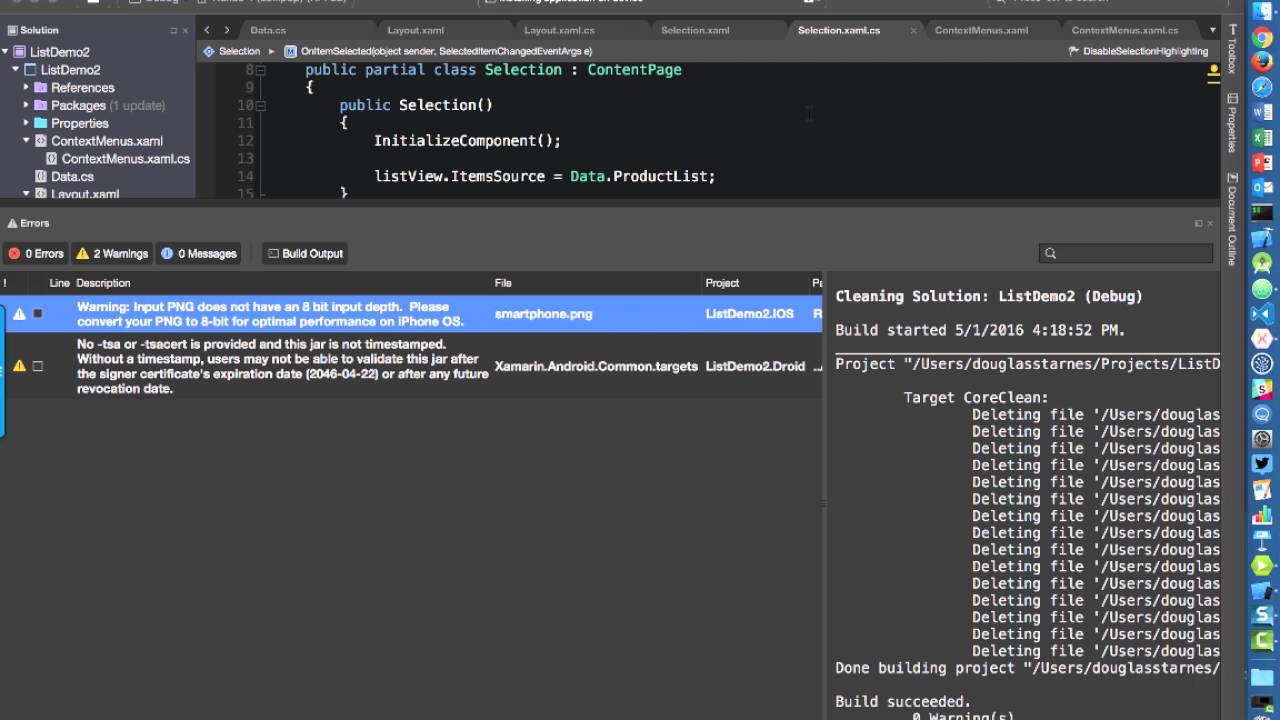
Task: Switch to the ContextMenus.xaml tab
Action: (x=981, y=30)
